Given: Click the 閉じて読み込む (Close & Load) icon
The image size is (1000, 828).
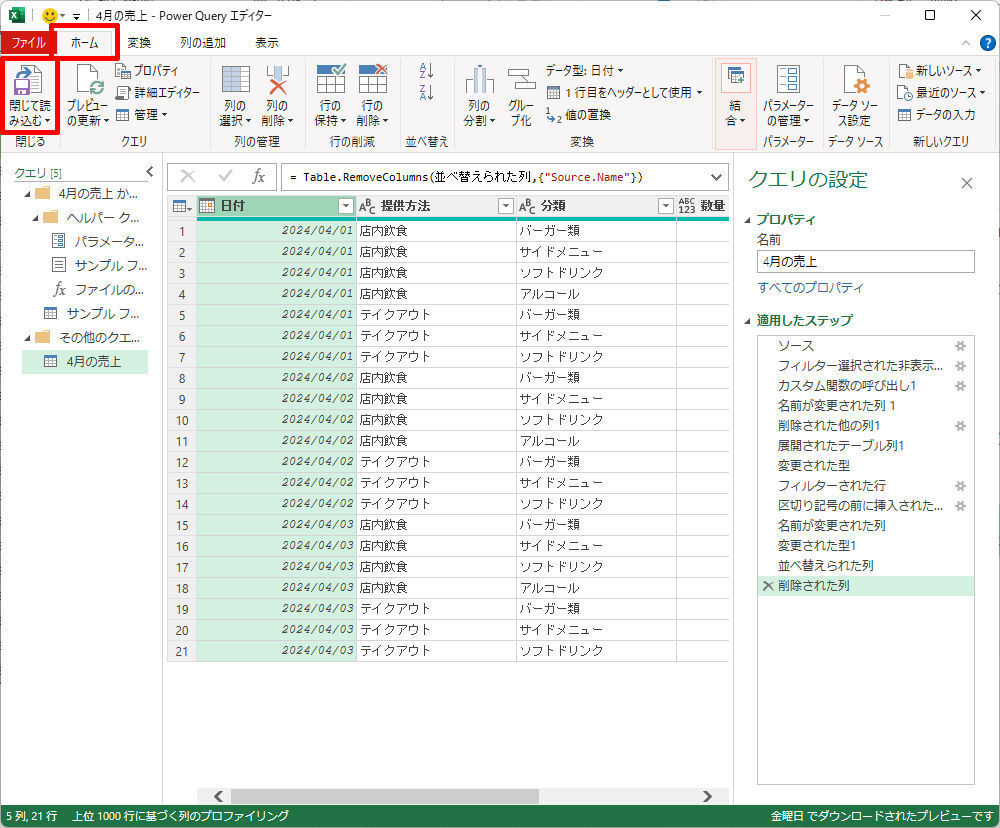Looking at the screenshot, I should click(28, 80).
